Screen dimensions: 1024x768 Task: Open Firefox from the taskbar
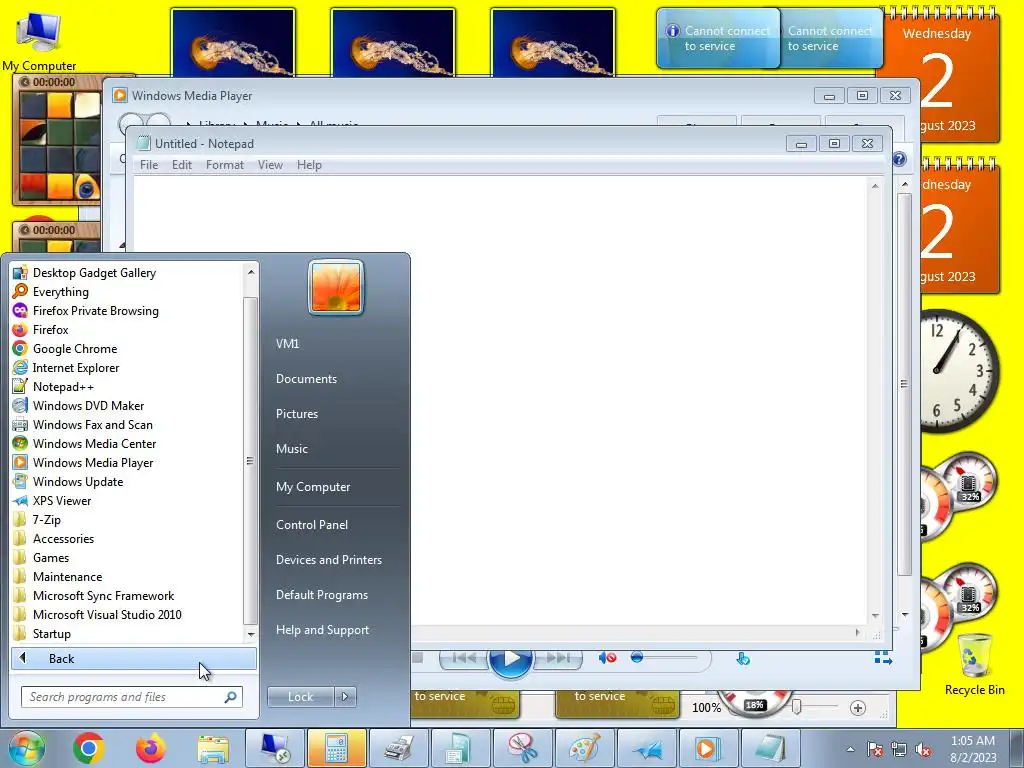pyautogui.click(x=151, y=748)
